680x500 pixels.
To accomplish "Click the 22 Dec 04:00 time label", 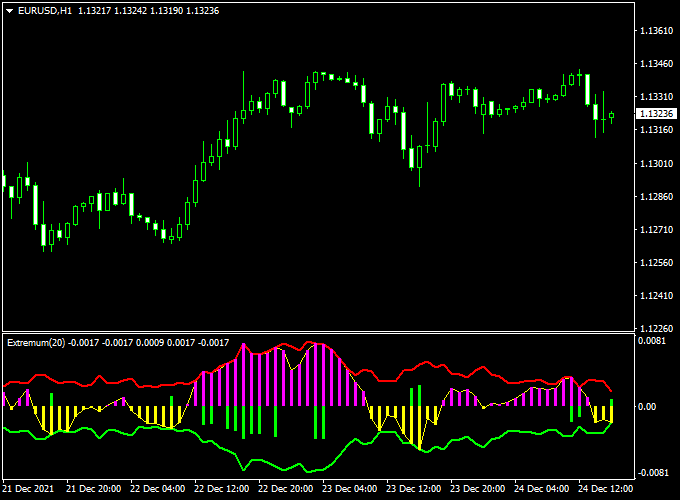I will point(158,489).
